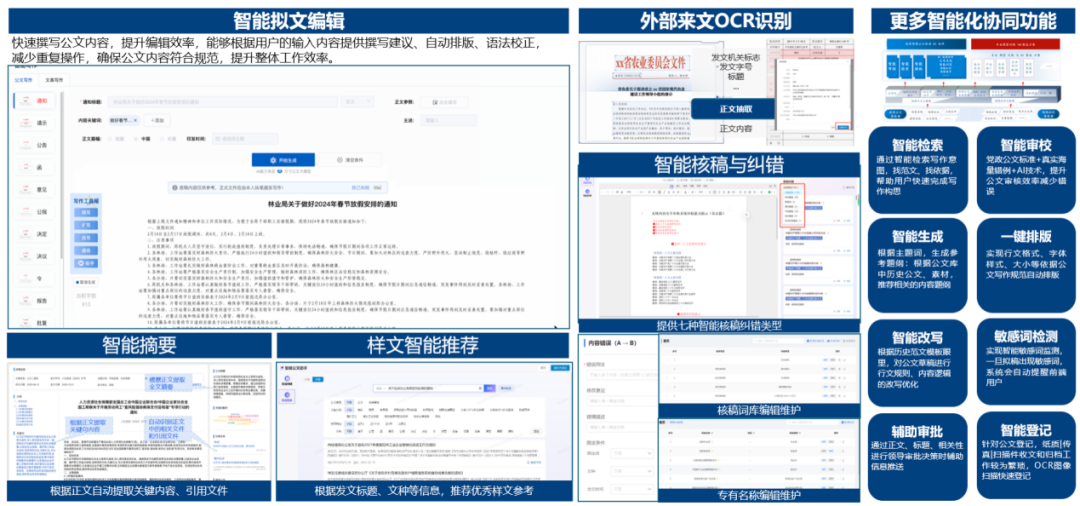Open the 印发时间 date picker
Screen dimensions: 1080x506
coord(245,138)
